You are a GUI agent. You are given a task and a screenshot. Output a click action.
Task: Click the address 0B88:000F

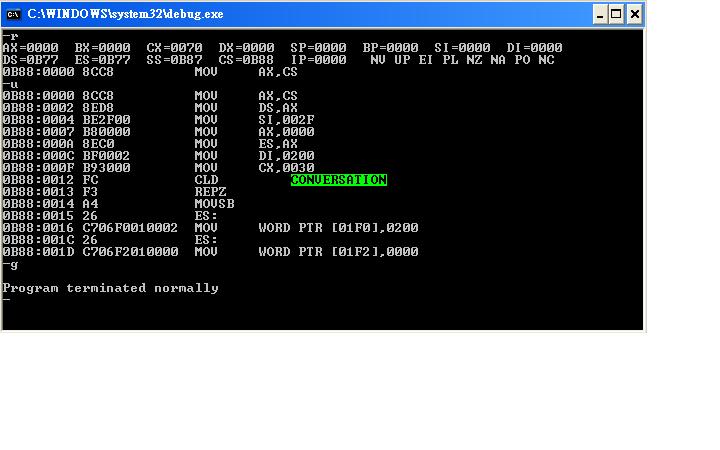click(38, 168)
